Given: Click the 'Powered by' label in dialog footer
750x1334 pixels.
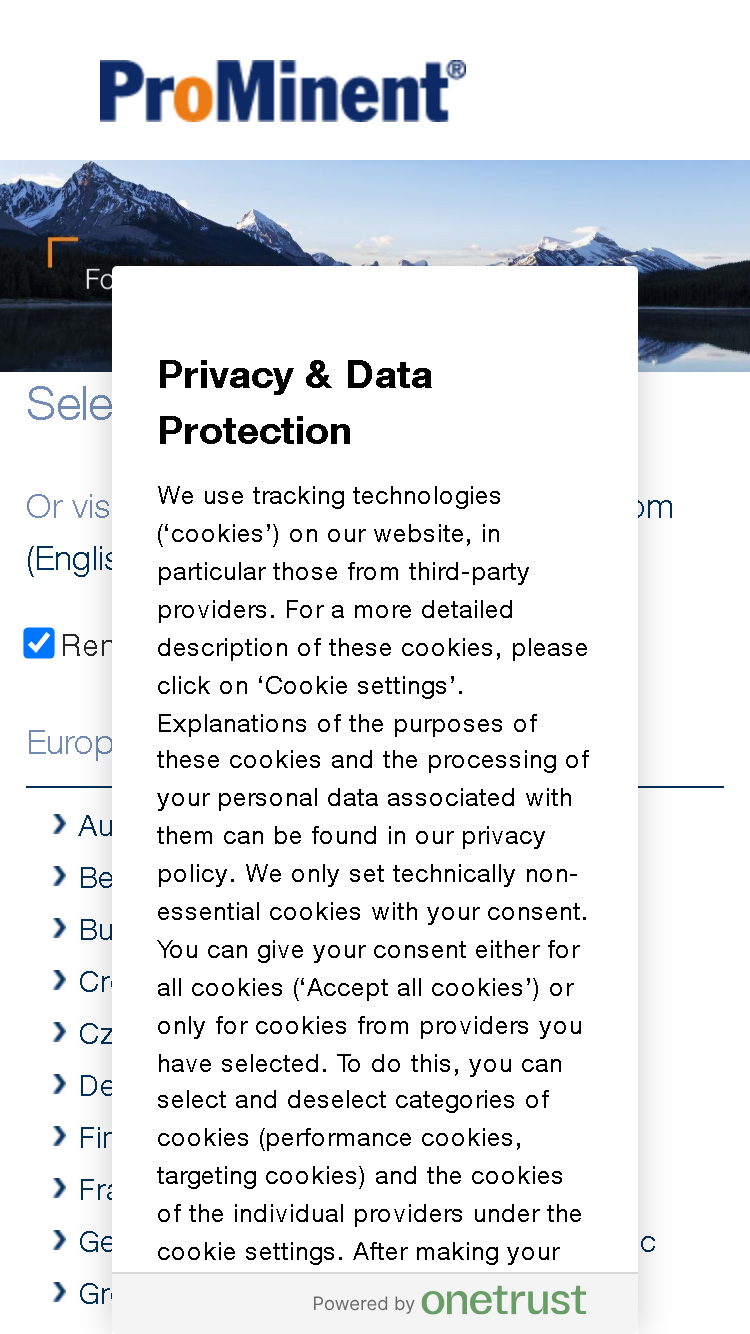Looking at the screenshot, I should [x=363, y=1304].
